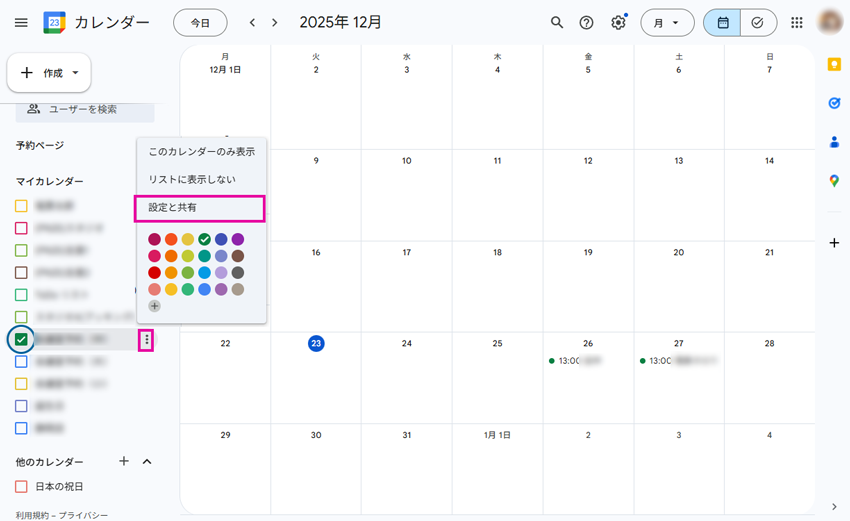This screenshot has width=850, height=521.
Task: Click the search magnifier icon
Action: [557, 22]
